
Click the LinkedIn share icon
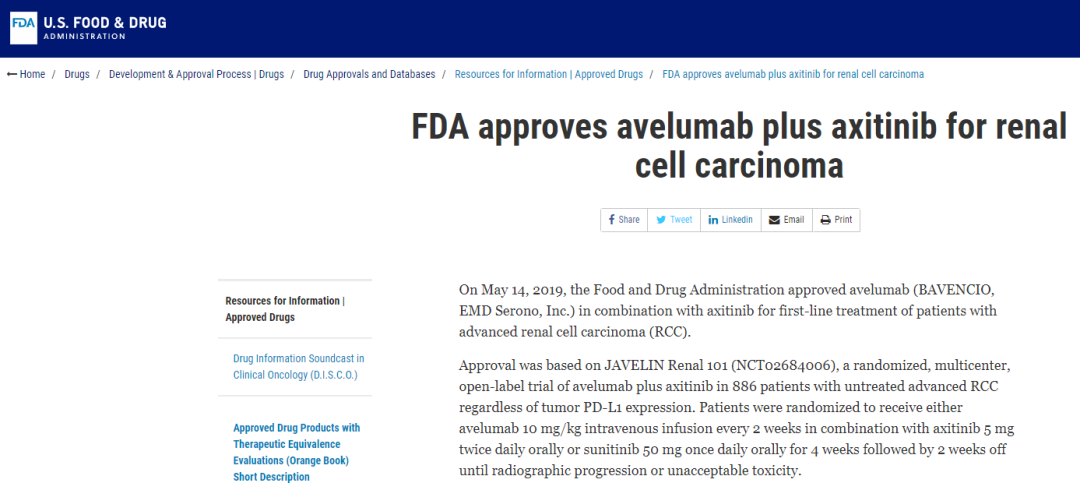713,220
